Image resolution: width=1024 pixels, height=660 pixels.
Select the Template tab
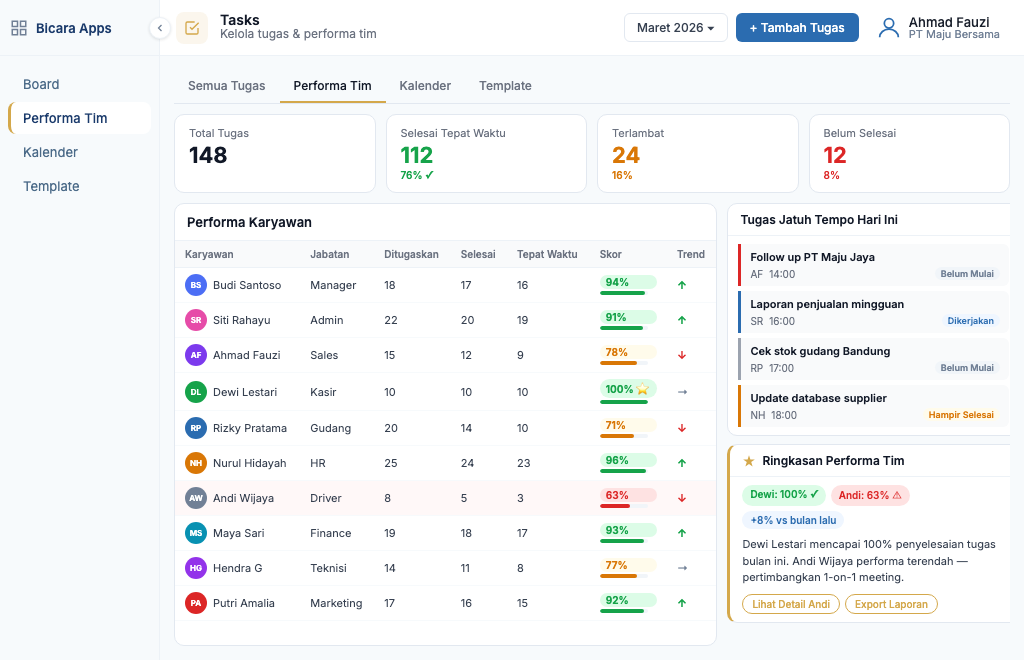coord(505,86)
